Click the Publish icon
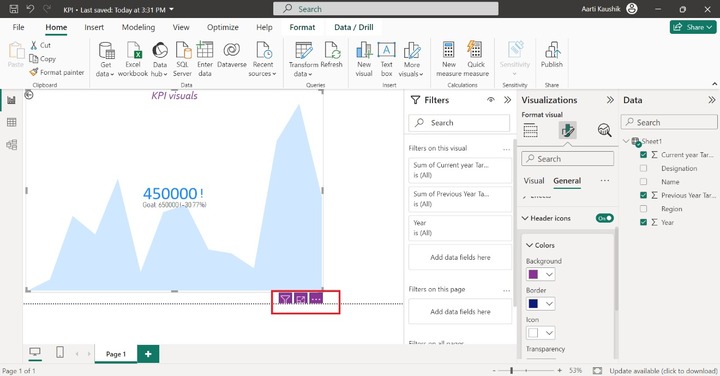 coord(552,50)
